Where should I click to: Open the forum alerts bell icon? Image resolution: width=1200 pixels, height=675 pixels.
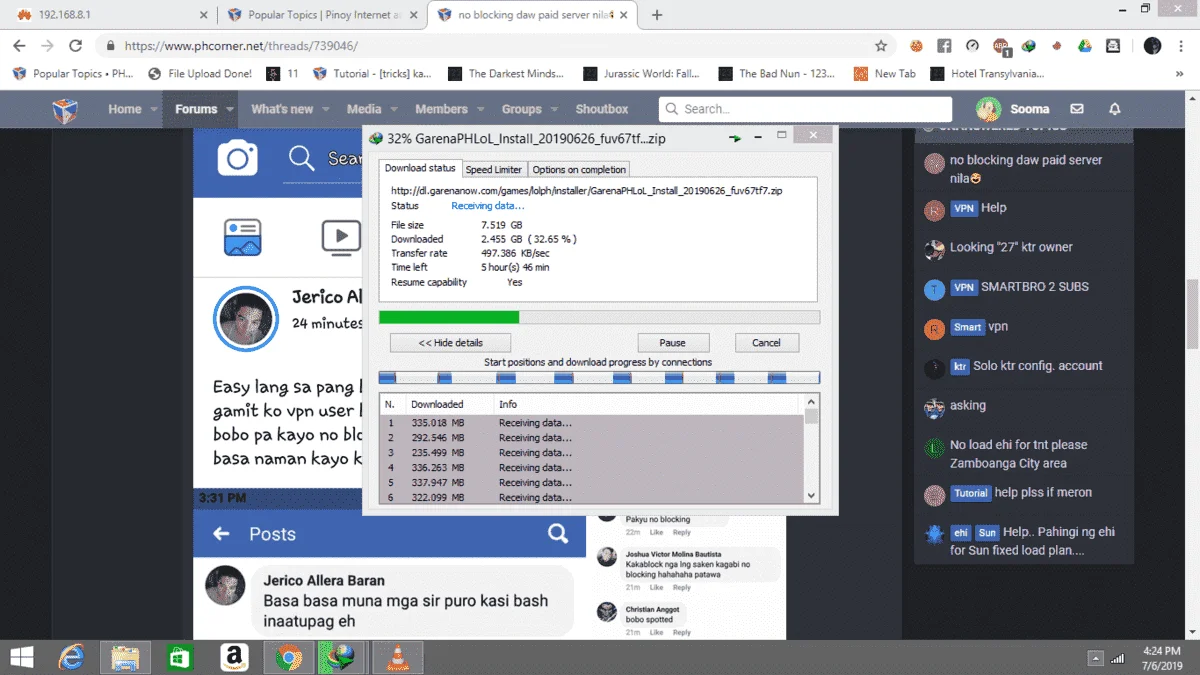(x=1115, y=109)
